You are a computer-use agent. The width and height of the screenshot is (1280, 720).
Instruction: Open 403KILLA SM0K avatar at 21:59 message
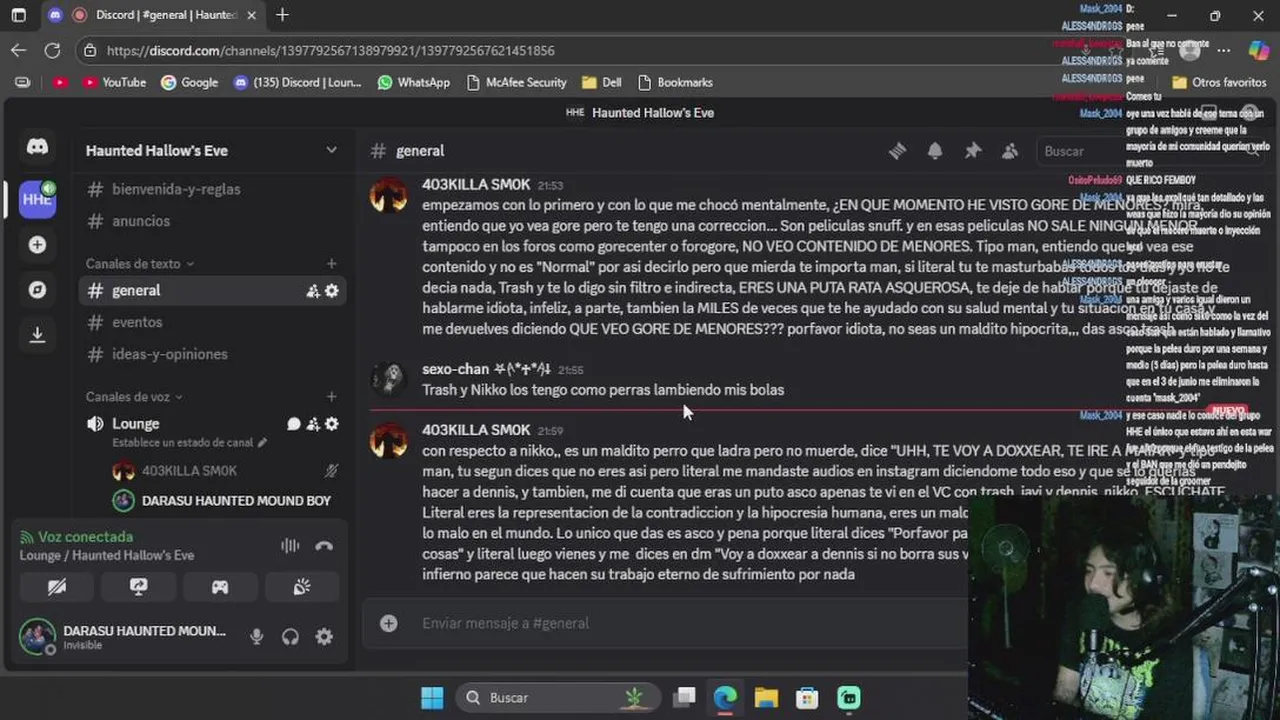pos(388,440)
